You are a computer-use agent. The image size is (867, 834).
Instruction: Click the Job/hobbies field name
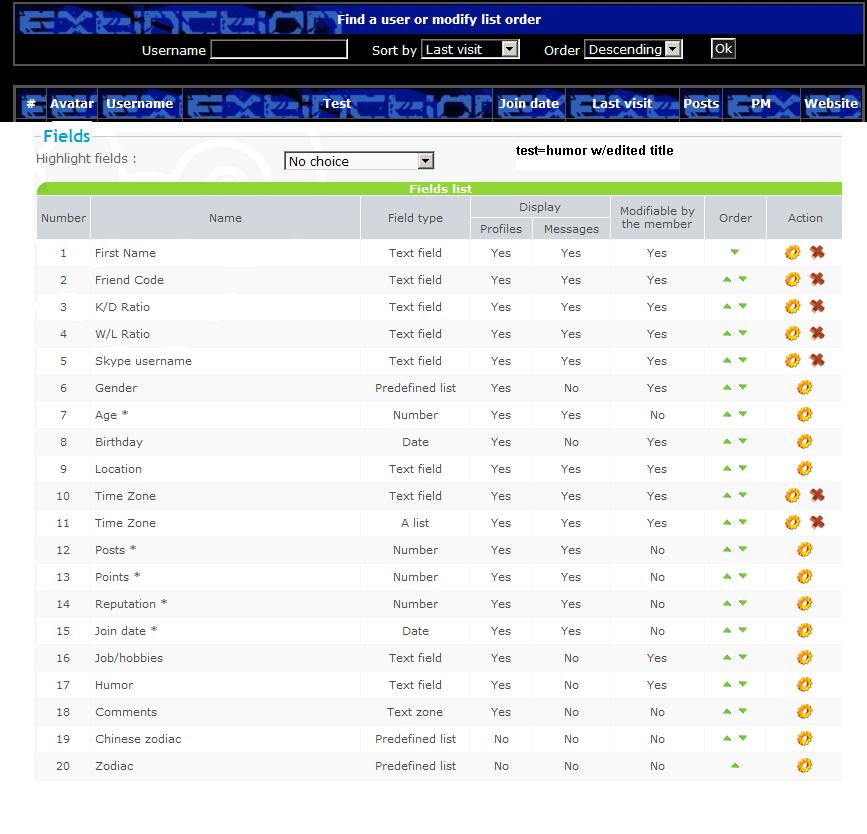[x=129, y=658]
